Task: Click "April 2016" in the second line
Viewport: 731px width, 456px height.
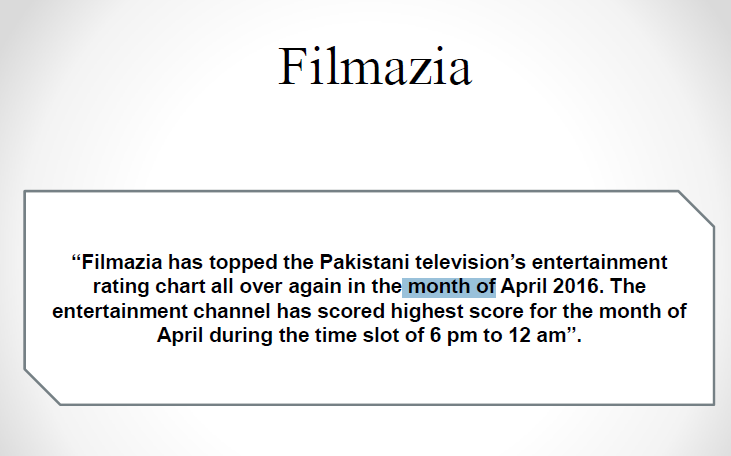Action: (x=549, y=286)
